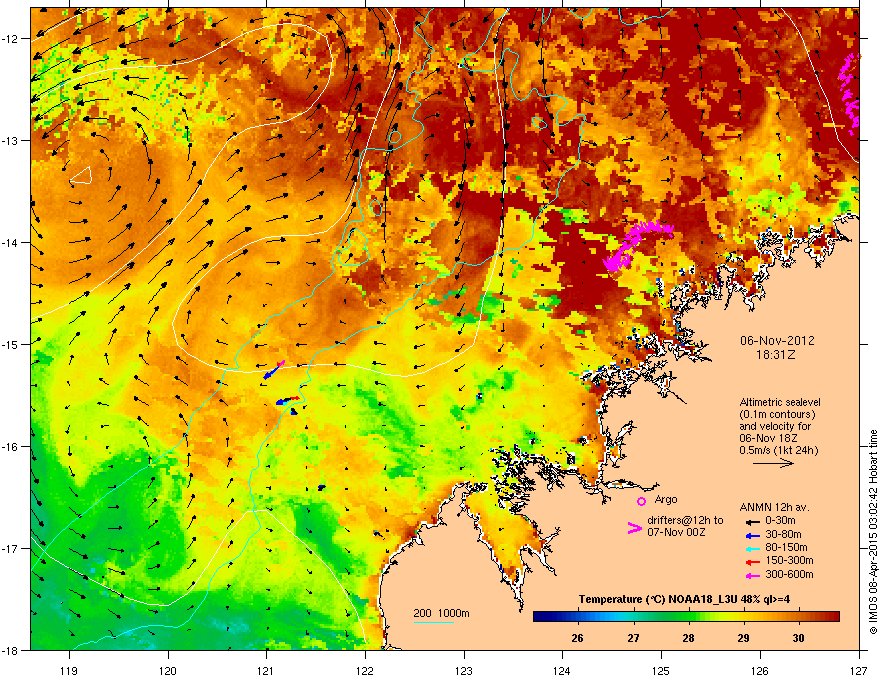Click the 'Altimetric sealevel' caption line
880x680 pixels.
click(x=780, y=402)
